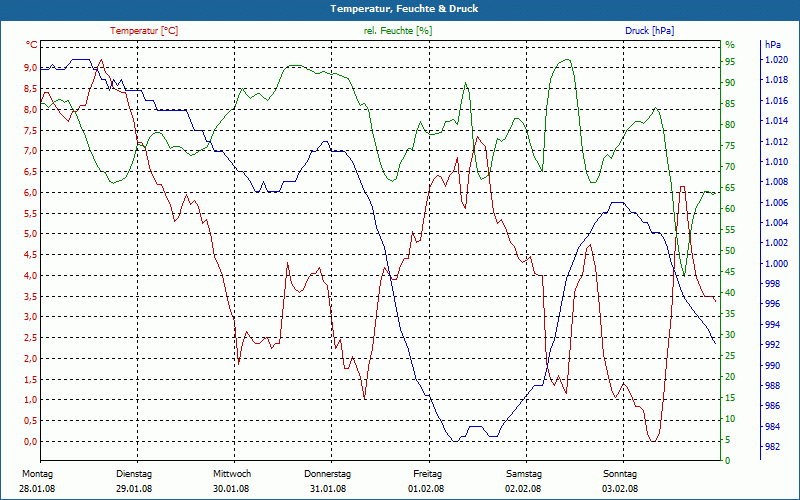Click the 982 pressure axis tick label
The width and height of the screenshot is (800, 500).
pyautogui.click(x=772, y=447)
